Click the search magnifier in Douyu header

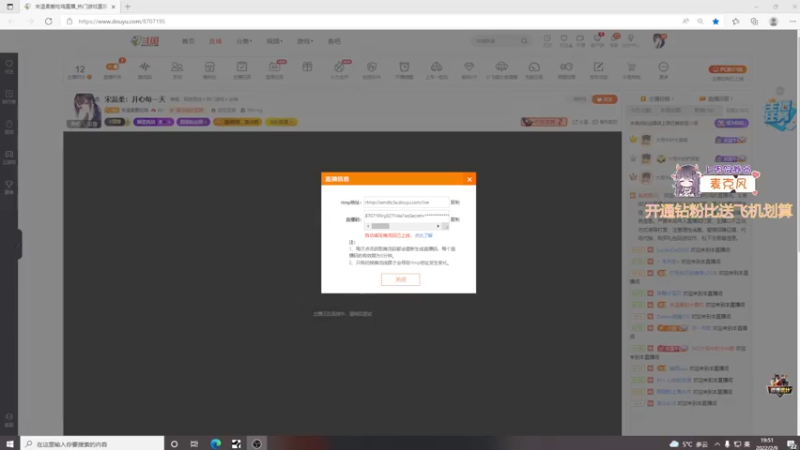pos(524,41)
